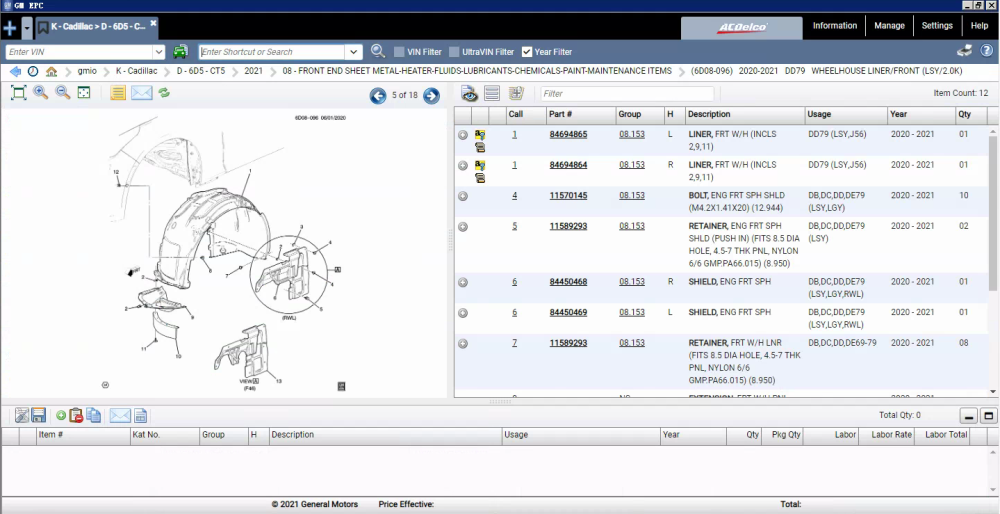Expand row for part 11570145
Screen dimensions: 1000x514
(463, 196)
